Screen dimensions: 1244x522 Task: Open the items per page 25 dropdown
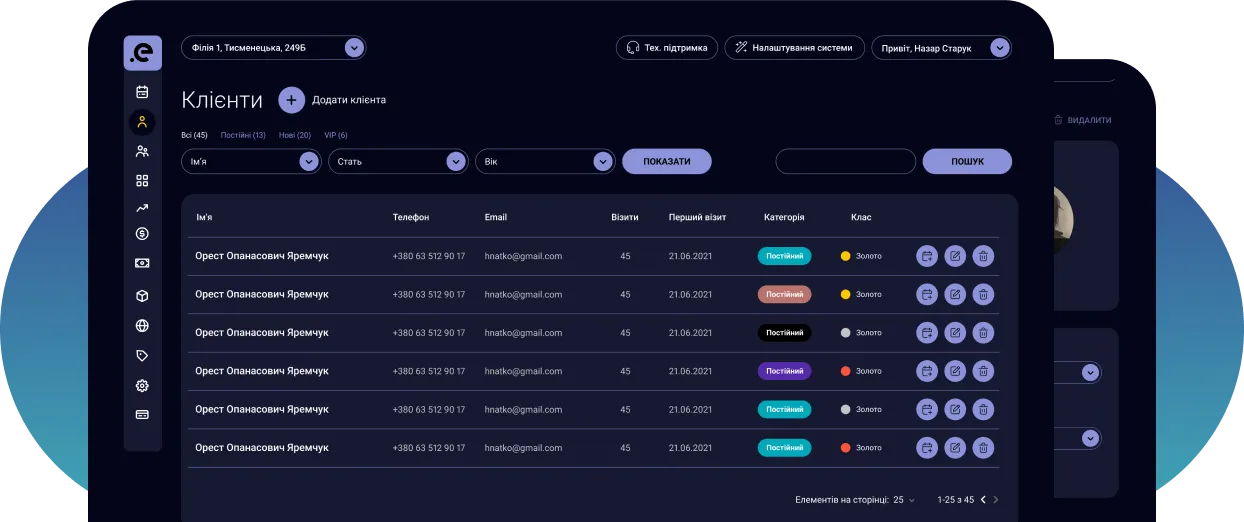(x=904, y=499)
